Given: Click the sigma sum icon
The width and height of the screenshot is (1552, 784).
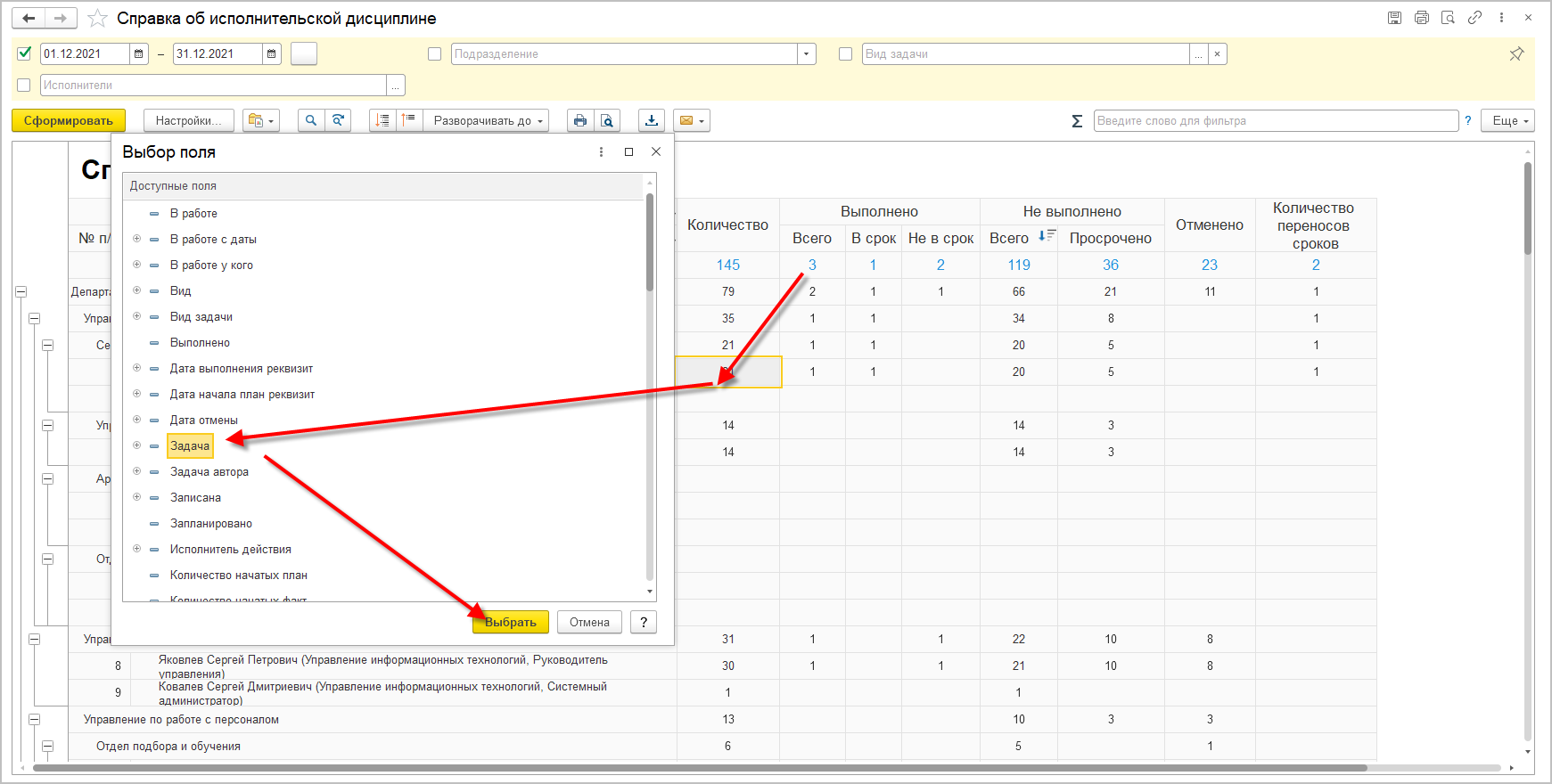Looking at the screenshot, I should click(1077, 121).
